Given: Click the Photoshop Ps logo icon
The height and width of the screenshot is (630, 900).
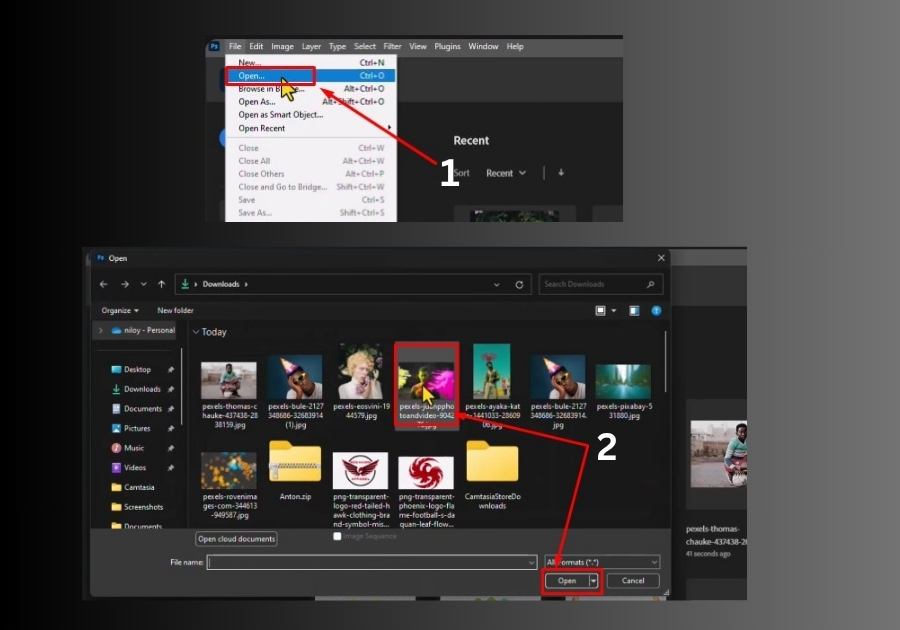Looking at the screenshot, I should [x=214, y=46].
